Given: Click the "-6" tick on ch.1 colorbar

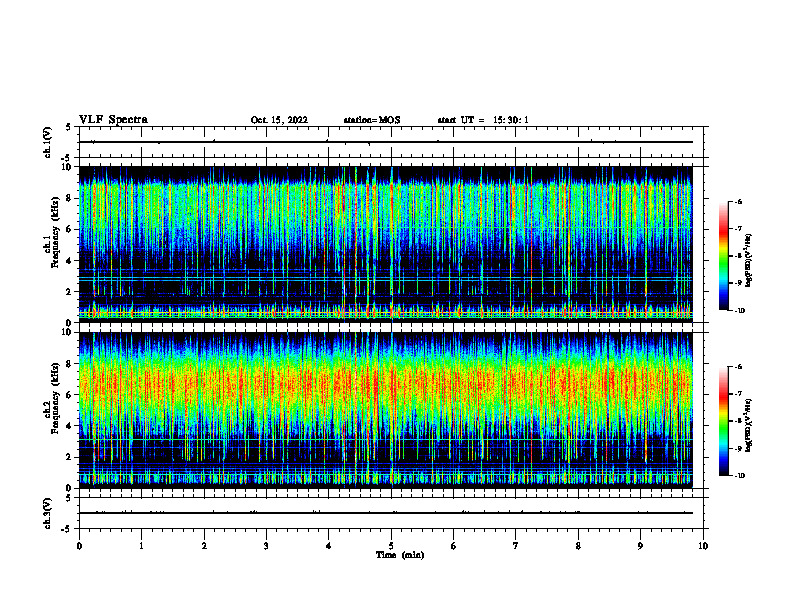Looking at the screenshot, I should tap(739, 201).
